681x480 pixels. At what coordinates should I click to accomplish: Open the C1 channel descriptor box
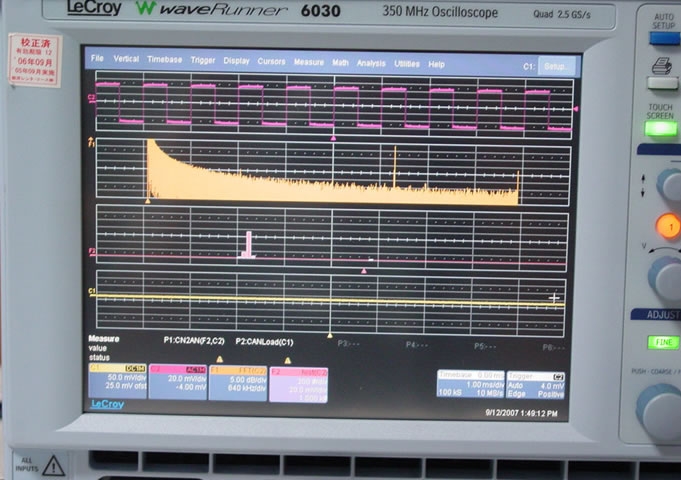point(118,382)
